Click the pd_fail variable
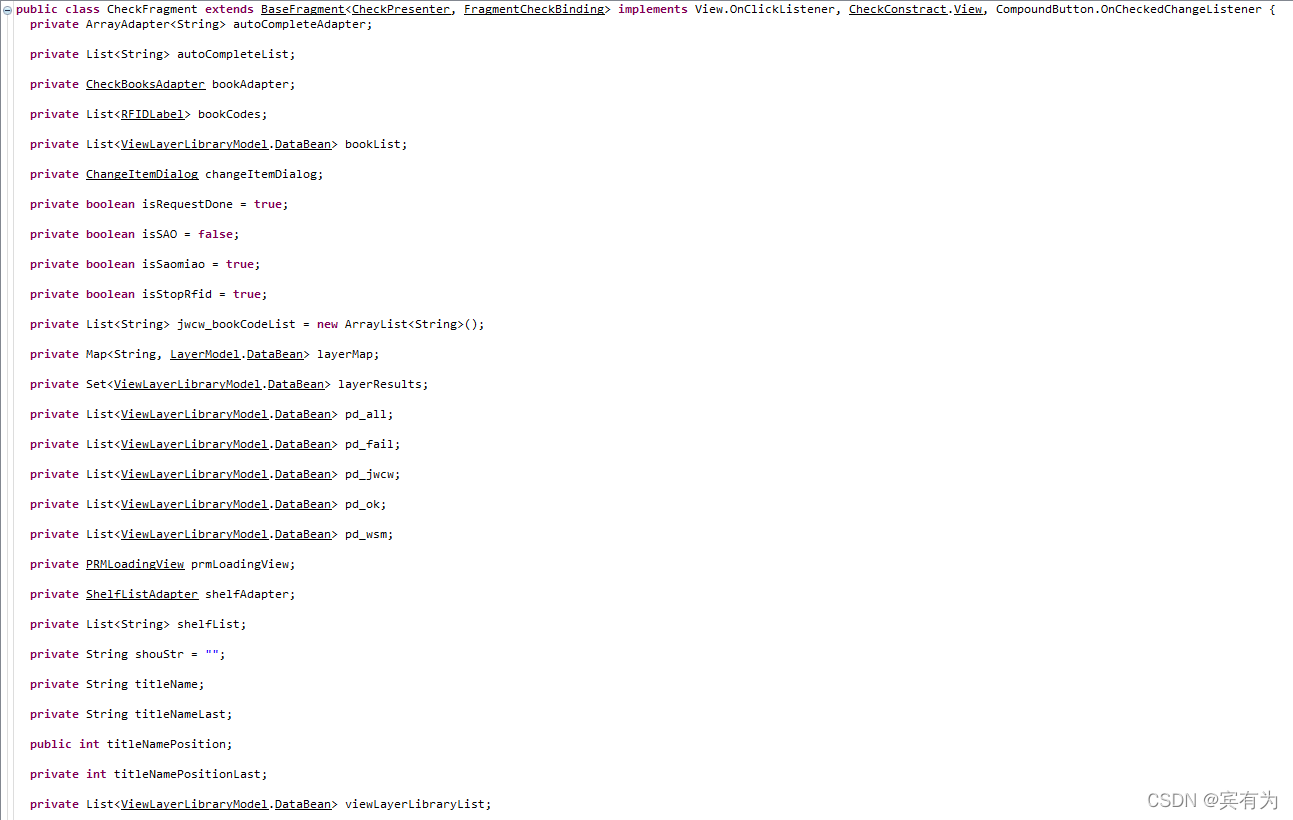 [369, 444]
